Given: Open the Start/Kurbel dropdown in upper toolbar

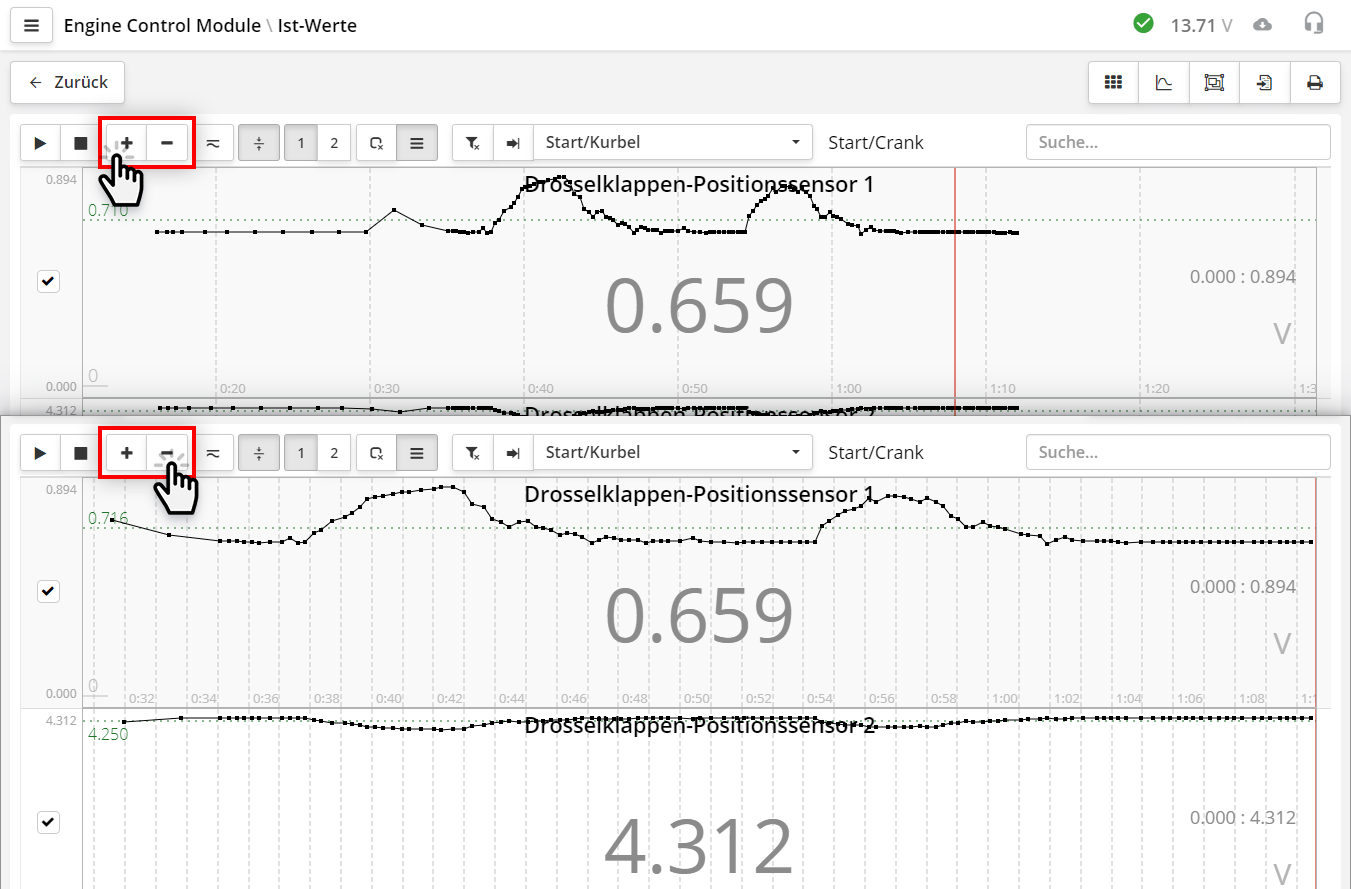Looking at the screenshot, I should (672, 143).
